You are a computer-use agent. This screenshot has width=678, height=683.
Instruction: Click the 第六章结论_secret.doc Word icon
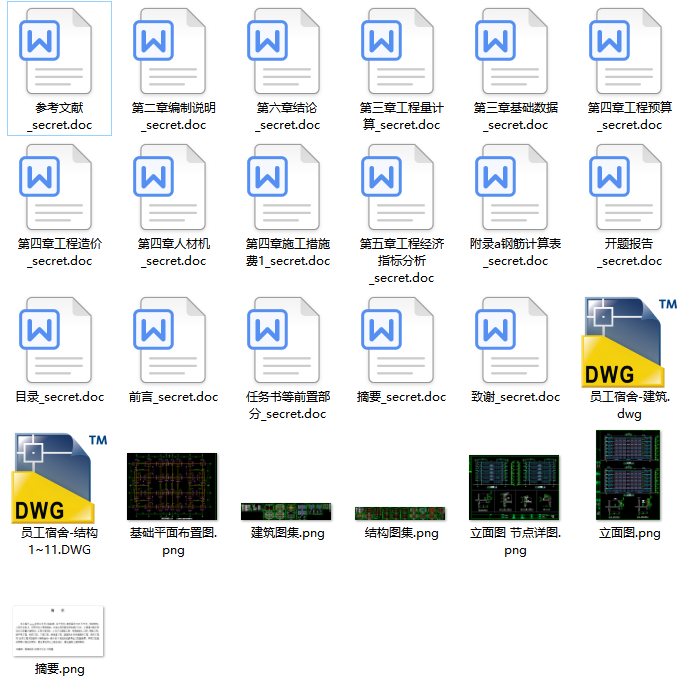(284, 51)
